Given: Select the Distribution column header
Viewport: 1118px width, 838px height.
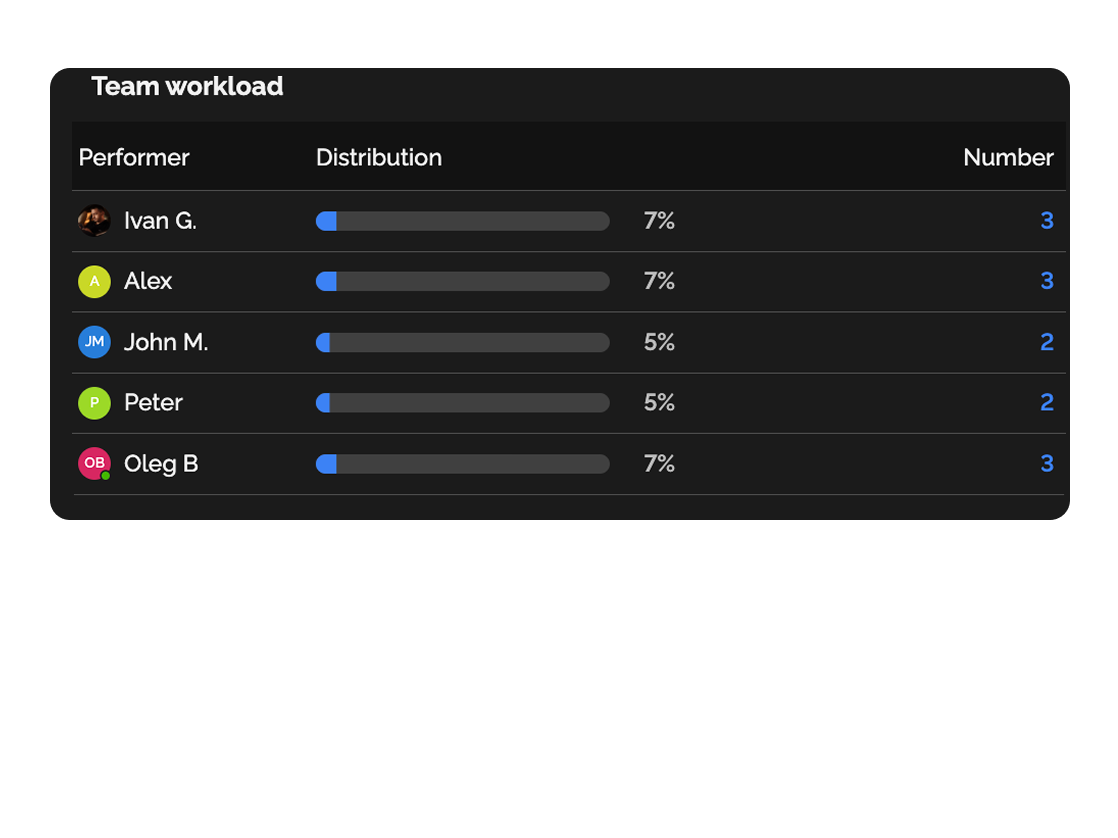Looking at the screenshot, I should point(379,157).
